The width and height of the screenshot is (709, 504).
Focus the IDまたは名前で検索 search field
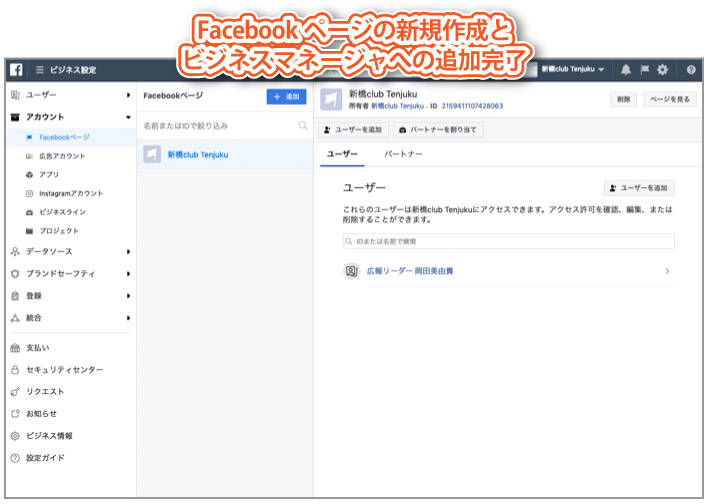[509, 241]
